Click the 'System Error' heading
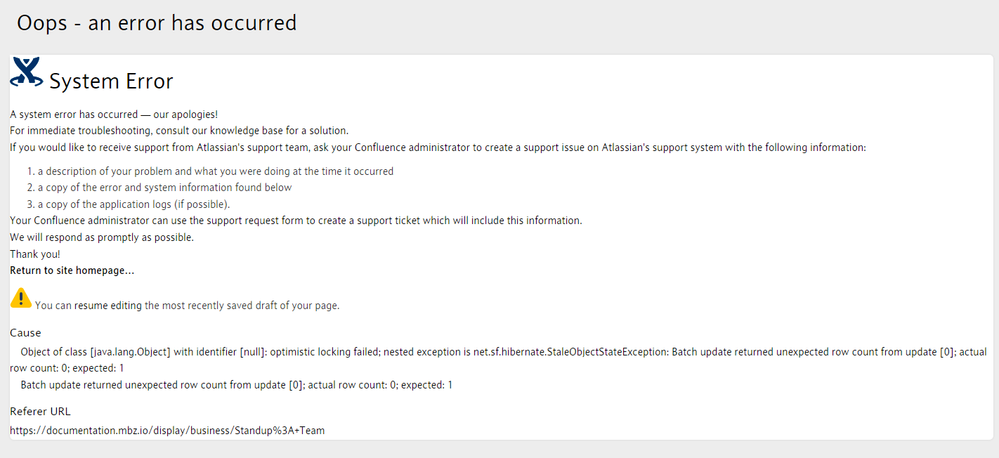Viewport: 999px width, 458px height. (111, 81)
